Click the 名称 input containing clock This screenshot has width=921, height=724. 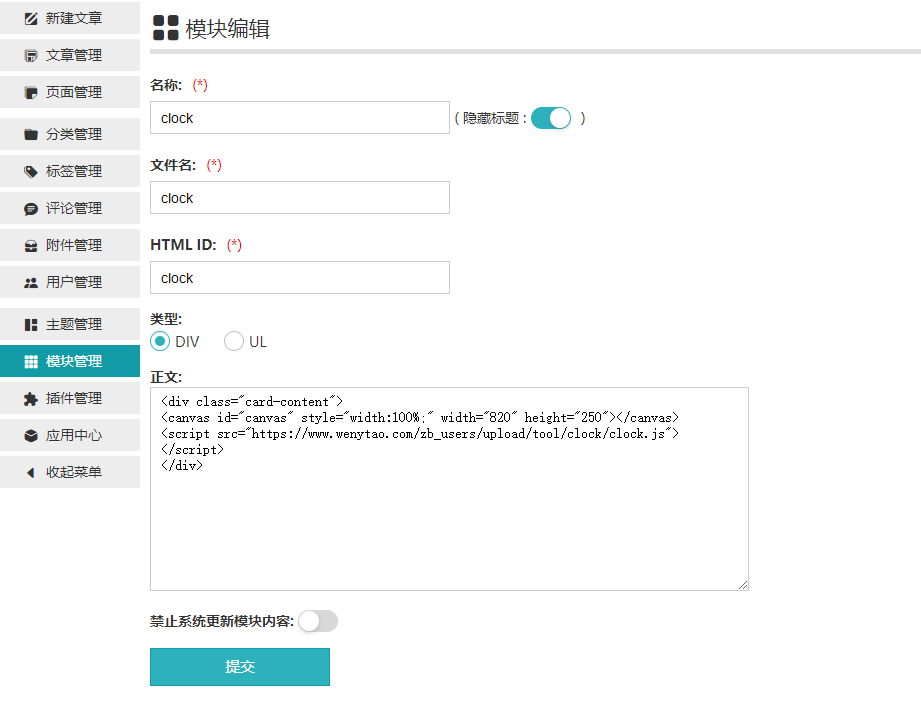pyautogui.click(x=299, y=117)
